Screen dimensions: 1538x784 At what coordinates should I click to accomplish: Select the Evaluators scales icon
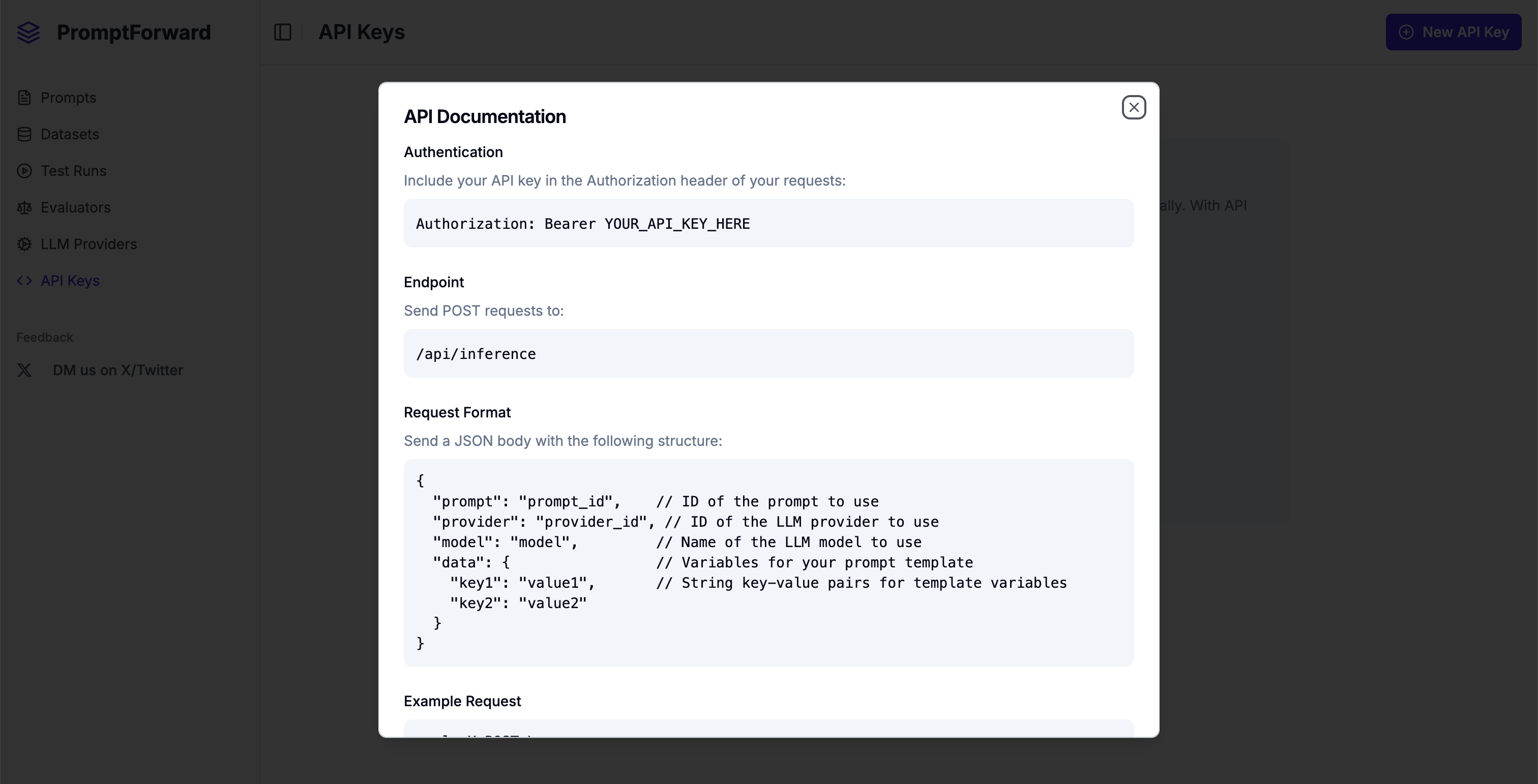coord(24,207)
